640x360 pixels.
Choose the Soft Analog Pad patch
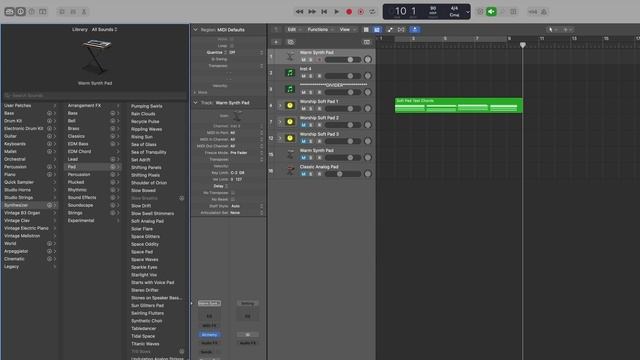(x=147, y=221)
